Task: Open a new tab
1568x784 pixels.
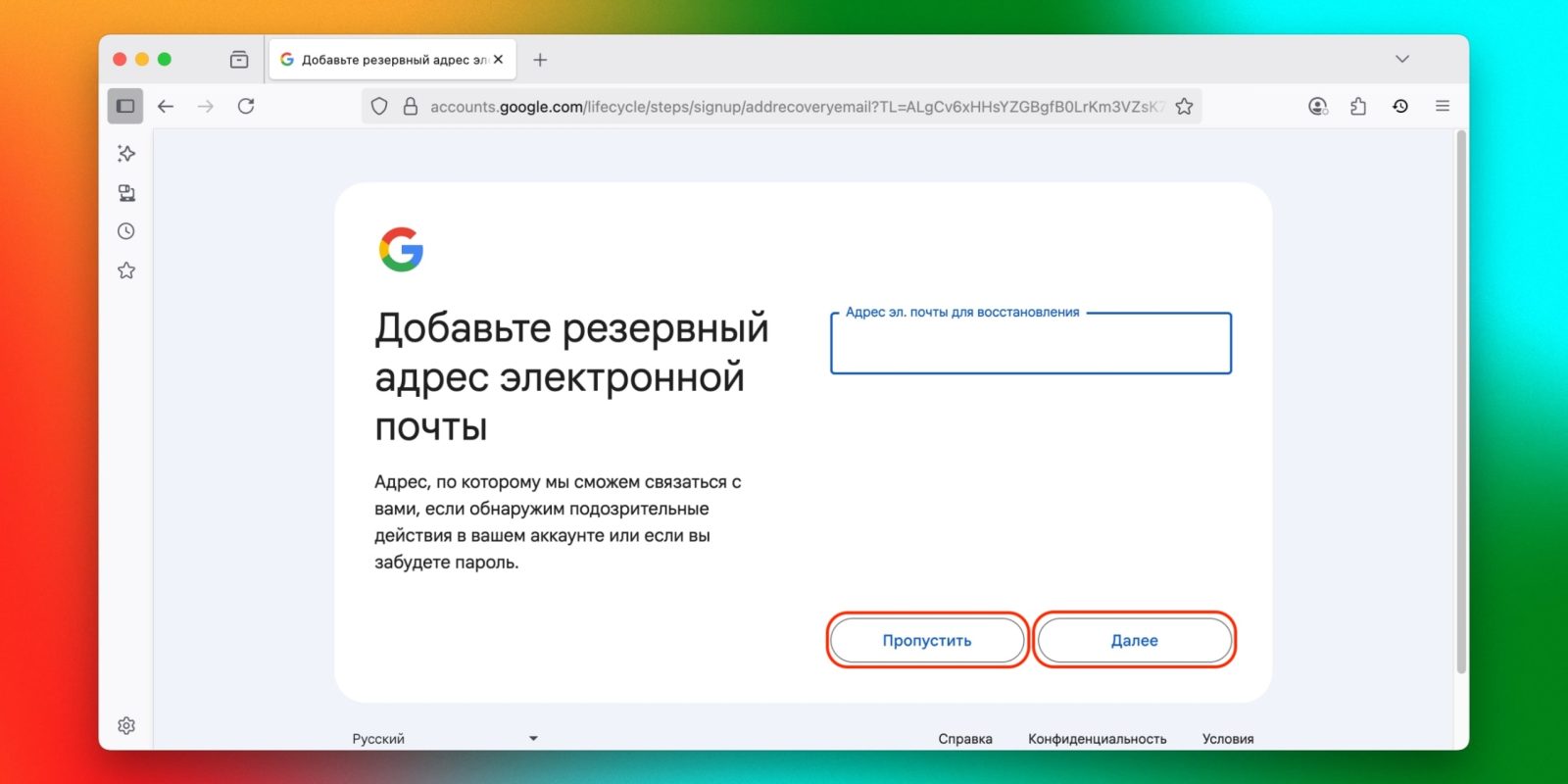Action: [540, 60]
